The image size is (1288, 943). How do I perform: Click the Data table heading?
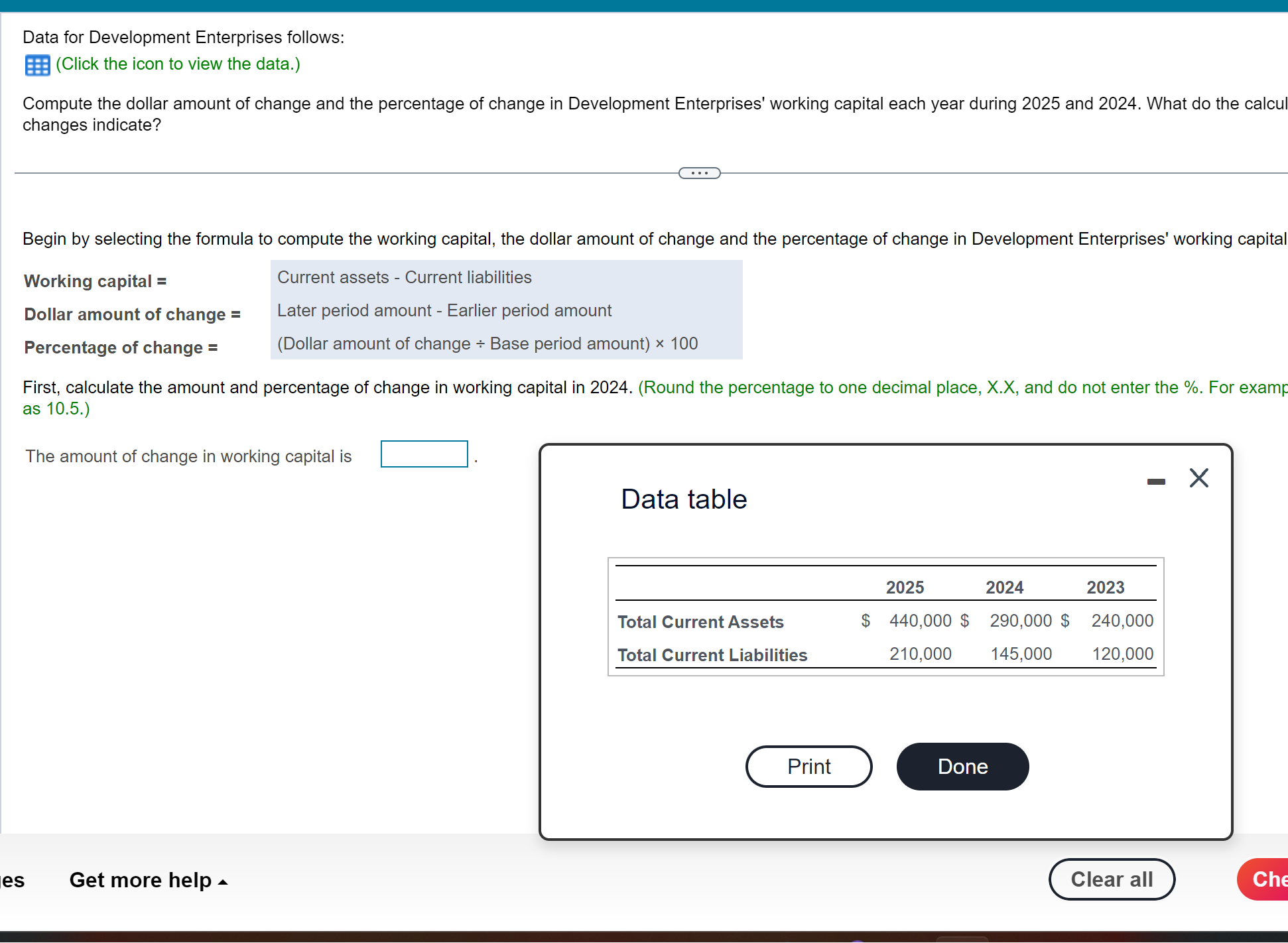pyautogui.click(x=684, y=499)
